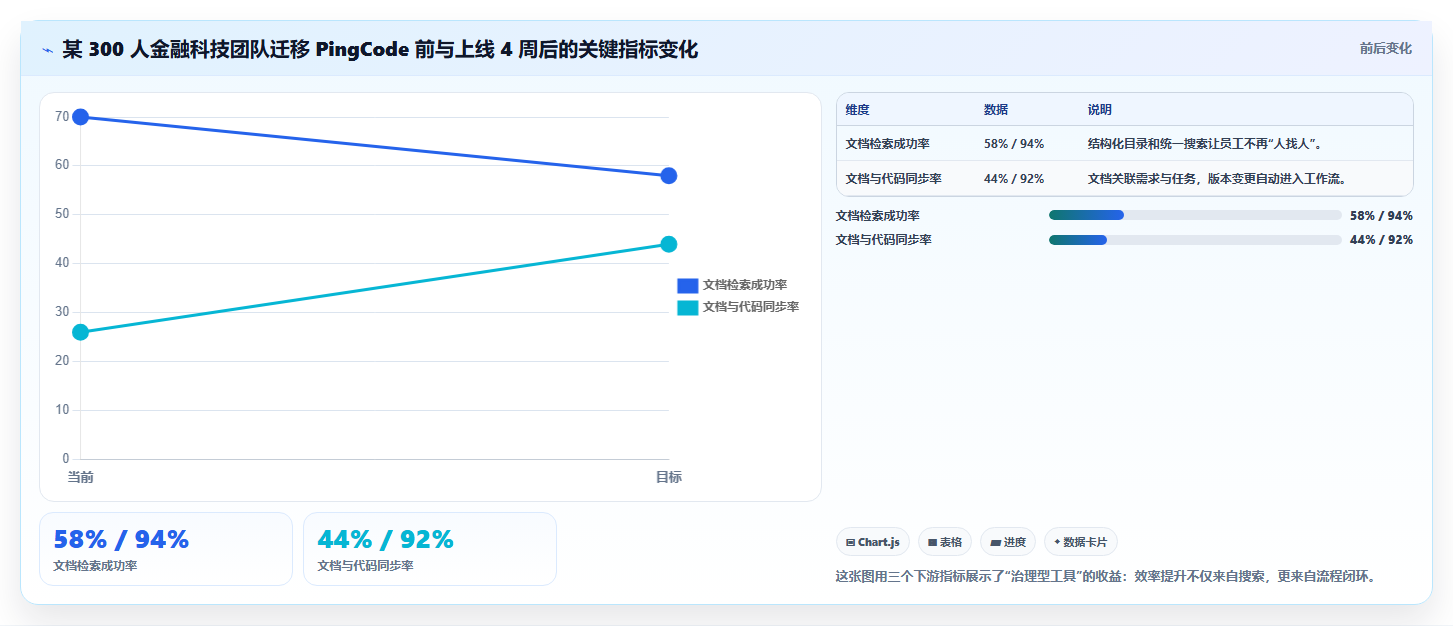Click the cyan data point at 目标
Screen dimensions: 1453x626
point(669,244)
